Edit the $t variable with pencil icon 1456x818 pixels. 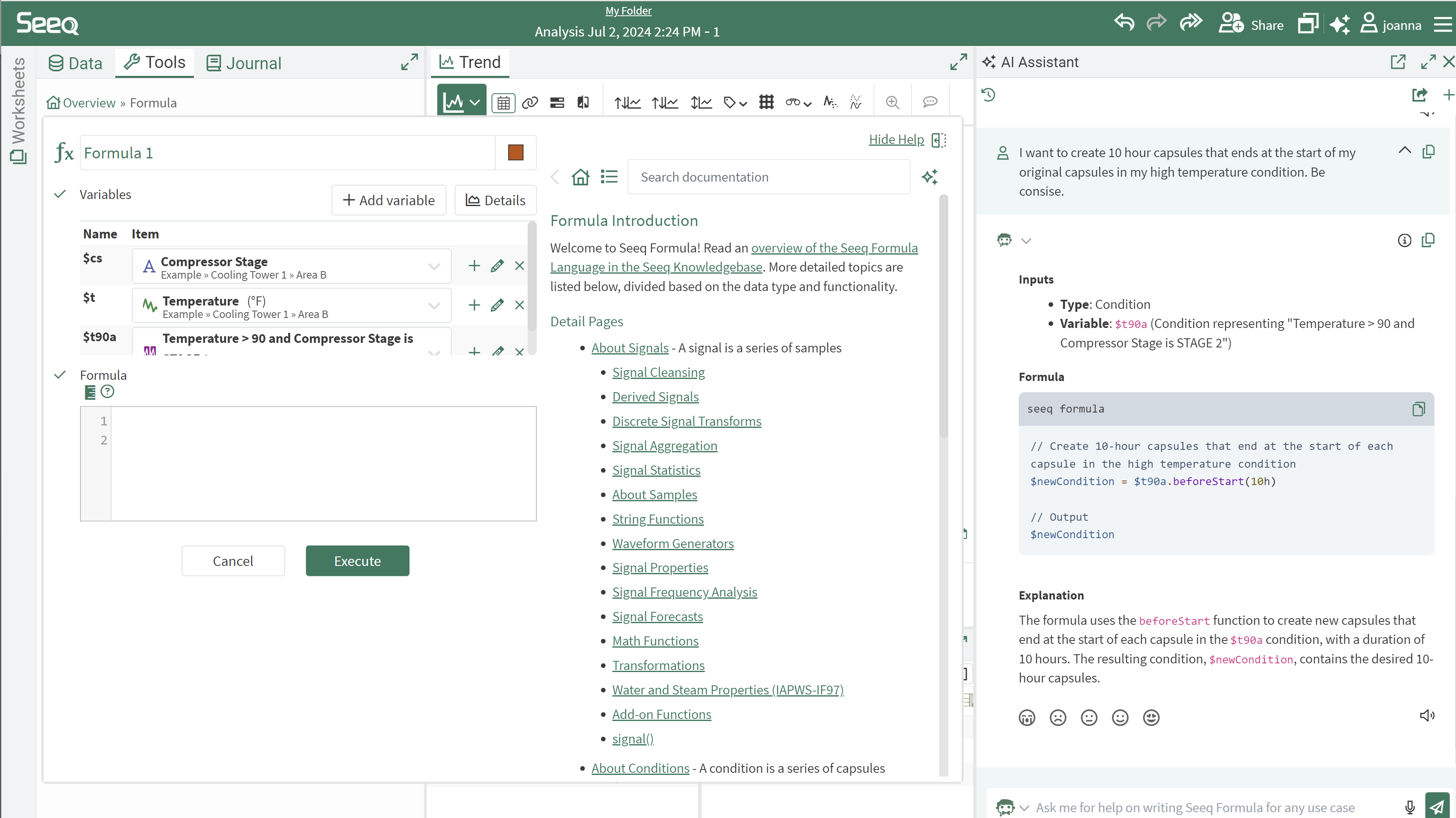(497, 305)
